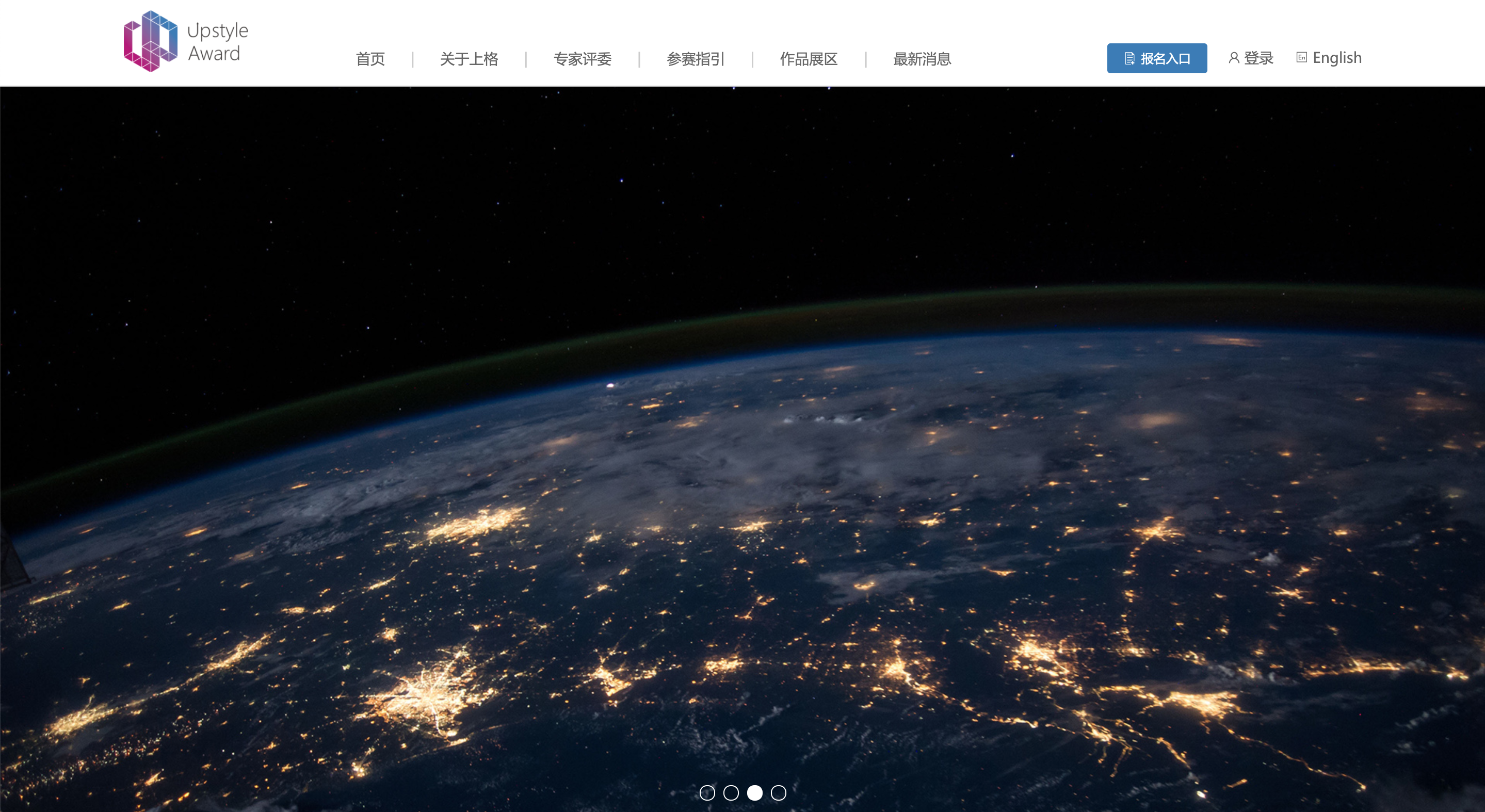Select the second carousel slide dot
The height and width of the screenshot is (812, 1485).
pyautogui.click(x=731, y=793)
